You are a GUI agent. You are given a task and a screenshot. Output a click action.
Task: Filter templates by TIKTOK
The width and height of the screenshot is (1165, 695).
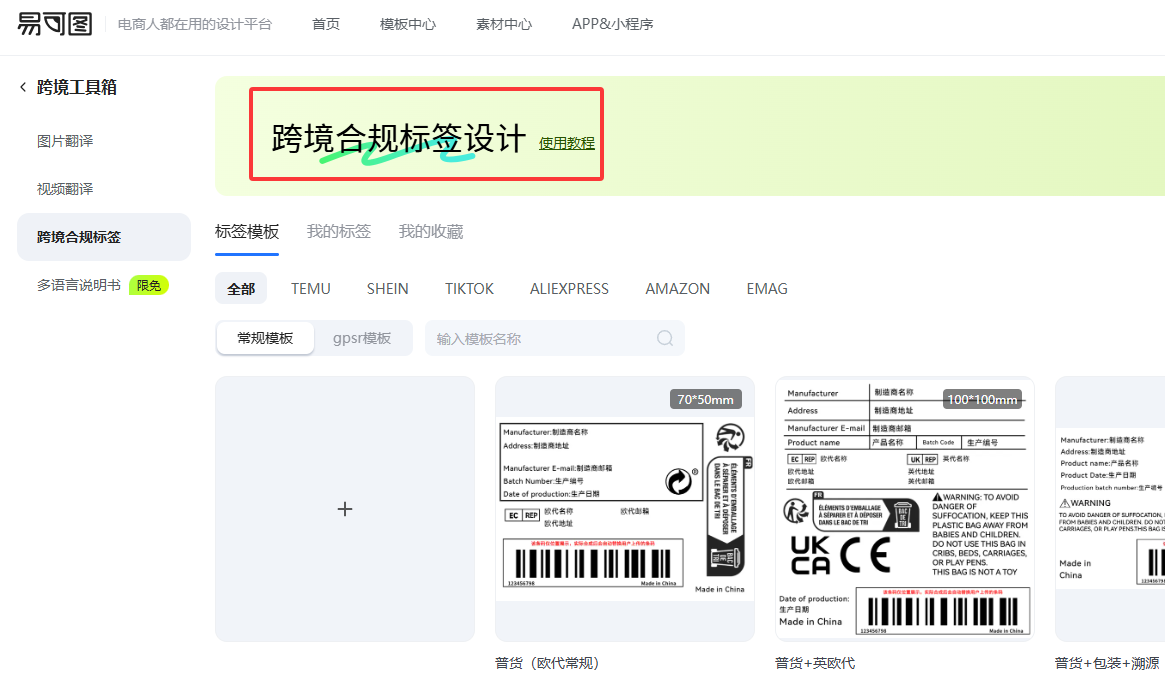[x=469, y=288]
